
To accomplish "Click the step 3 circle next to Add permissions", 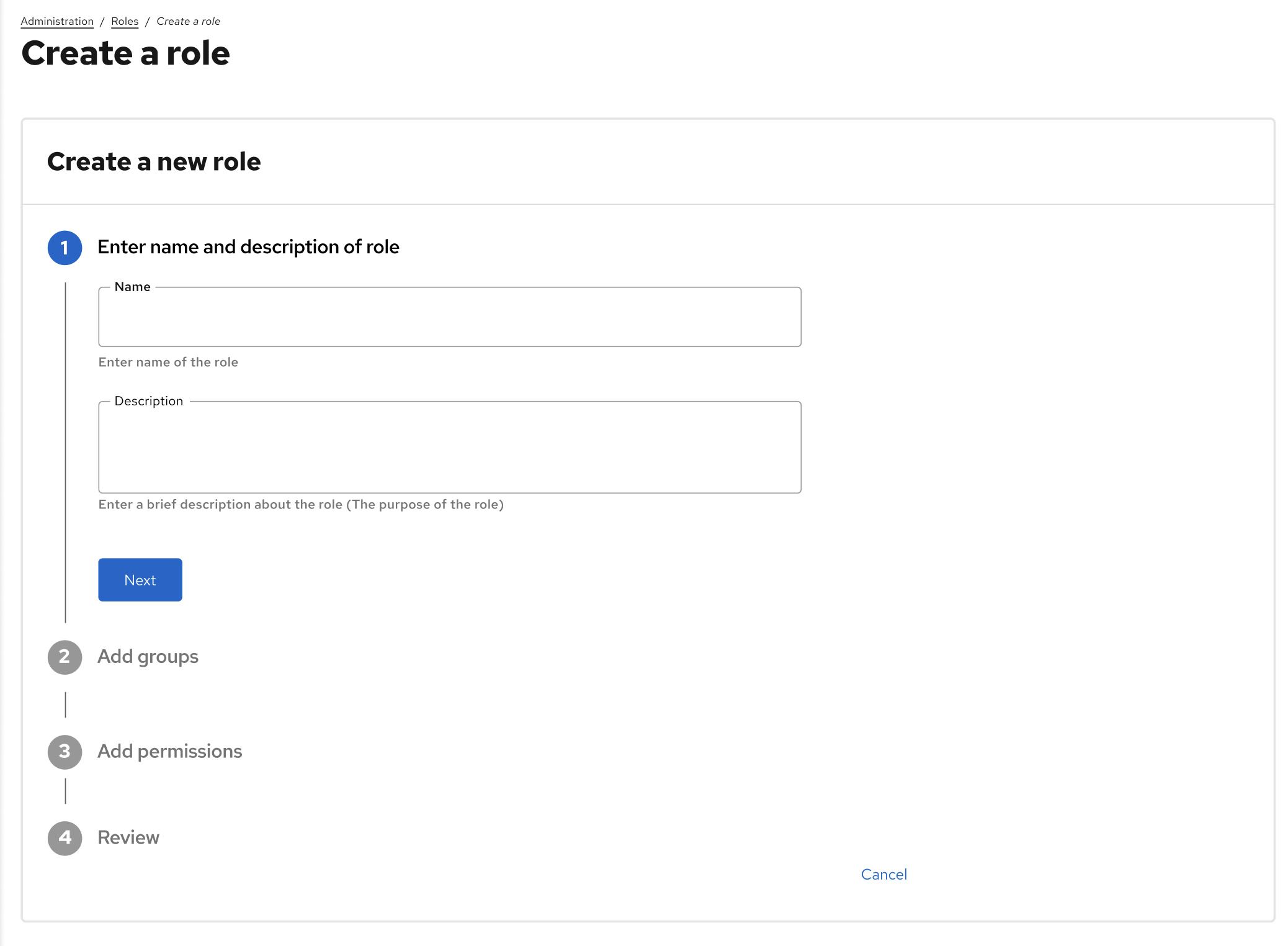I will (x=65, y=752).
